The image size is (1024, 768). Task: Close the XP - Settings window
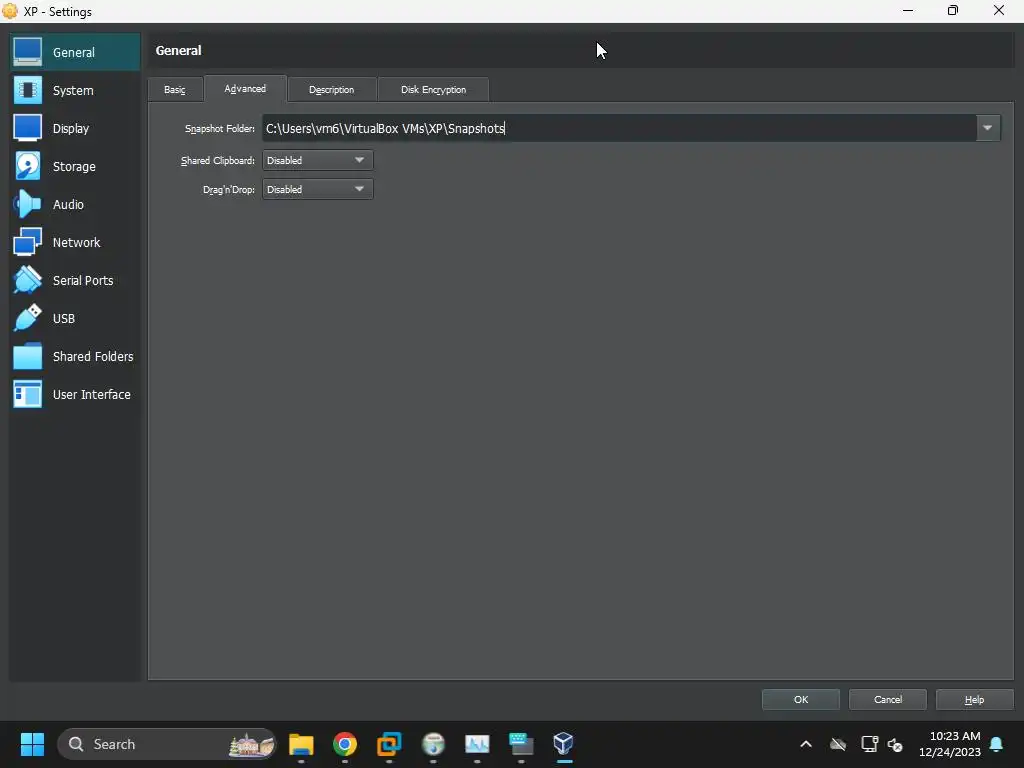[999, 10]
